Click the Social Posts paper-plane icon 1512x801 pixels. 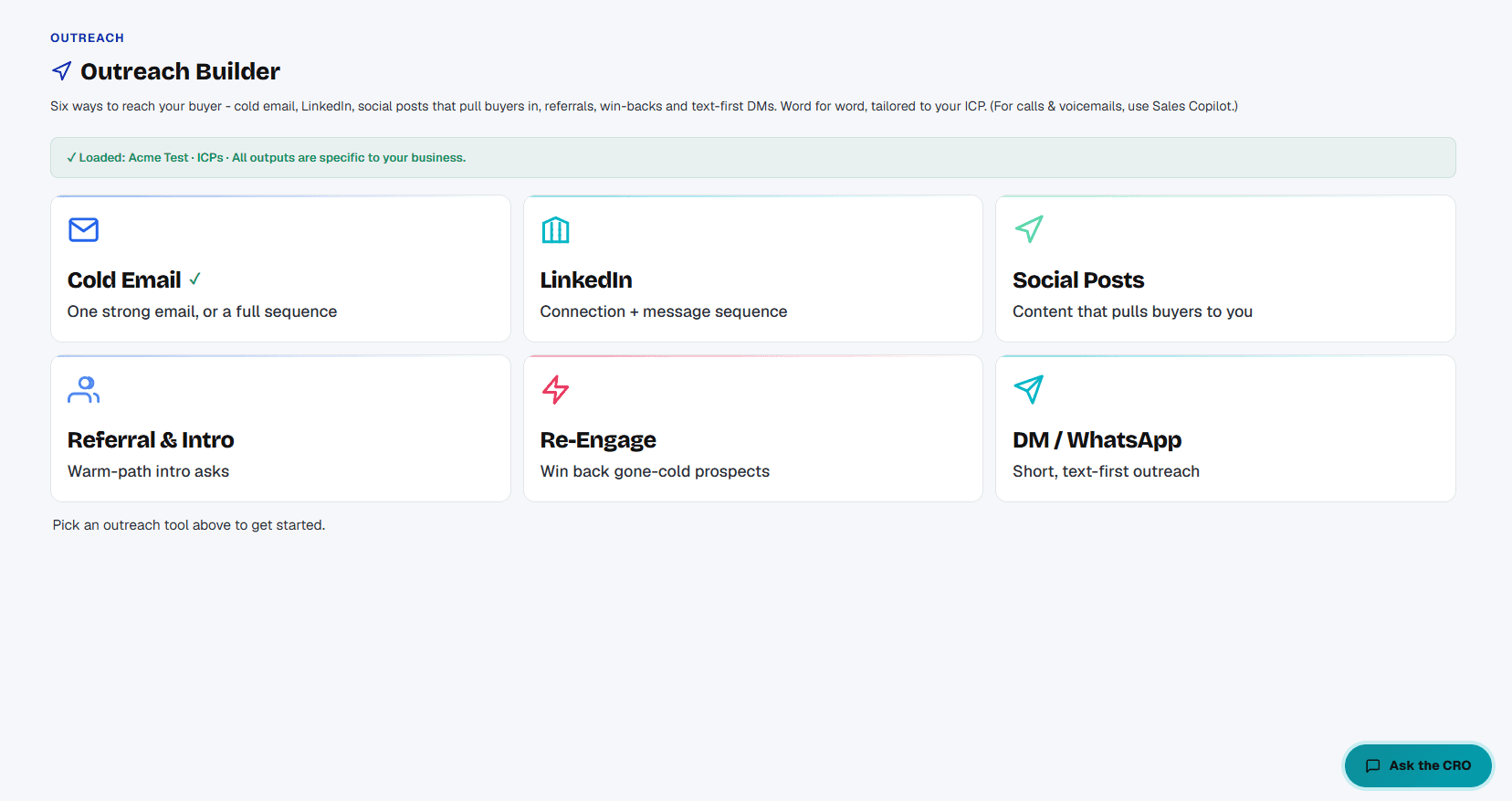pyautogui.click(x=1029, y=229)
